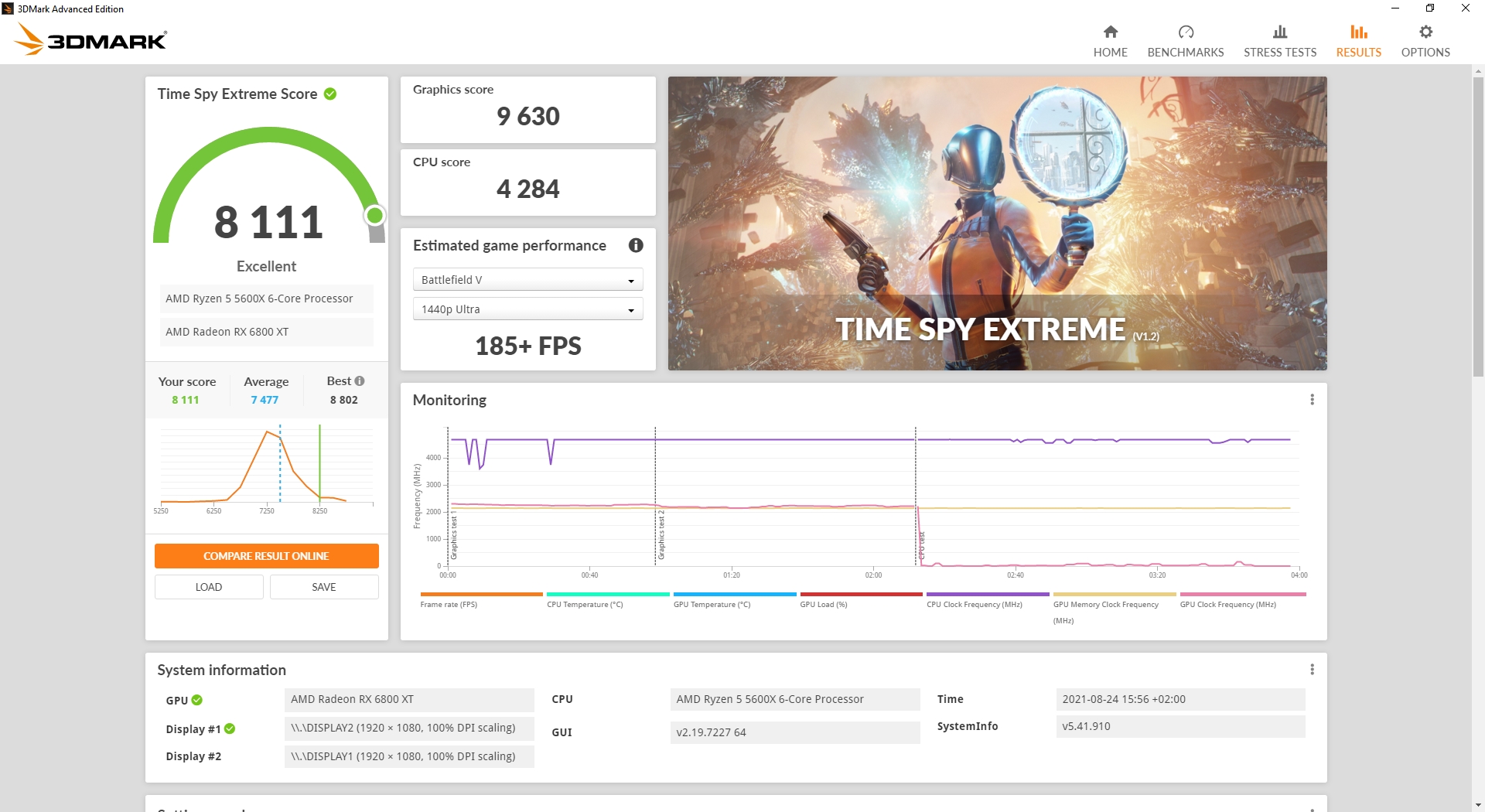Image resolution: width=1485 pixels, height=812 pixels.
Task: Click the AMD Radeon RX 6800 XT label under score
Action: tap(266, 332)
